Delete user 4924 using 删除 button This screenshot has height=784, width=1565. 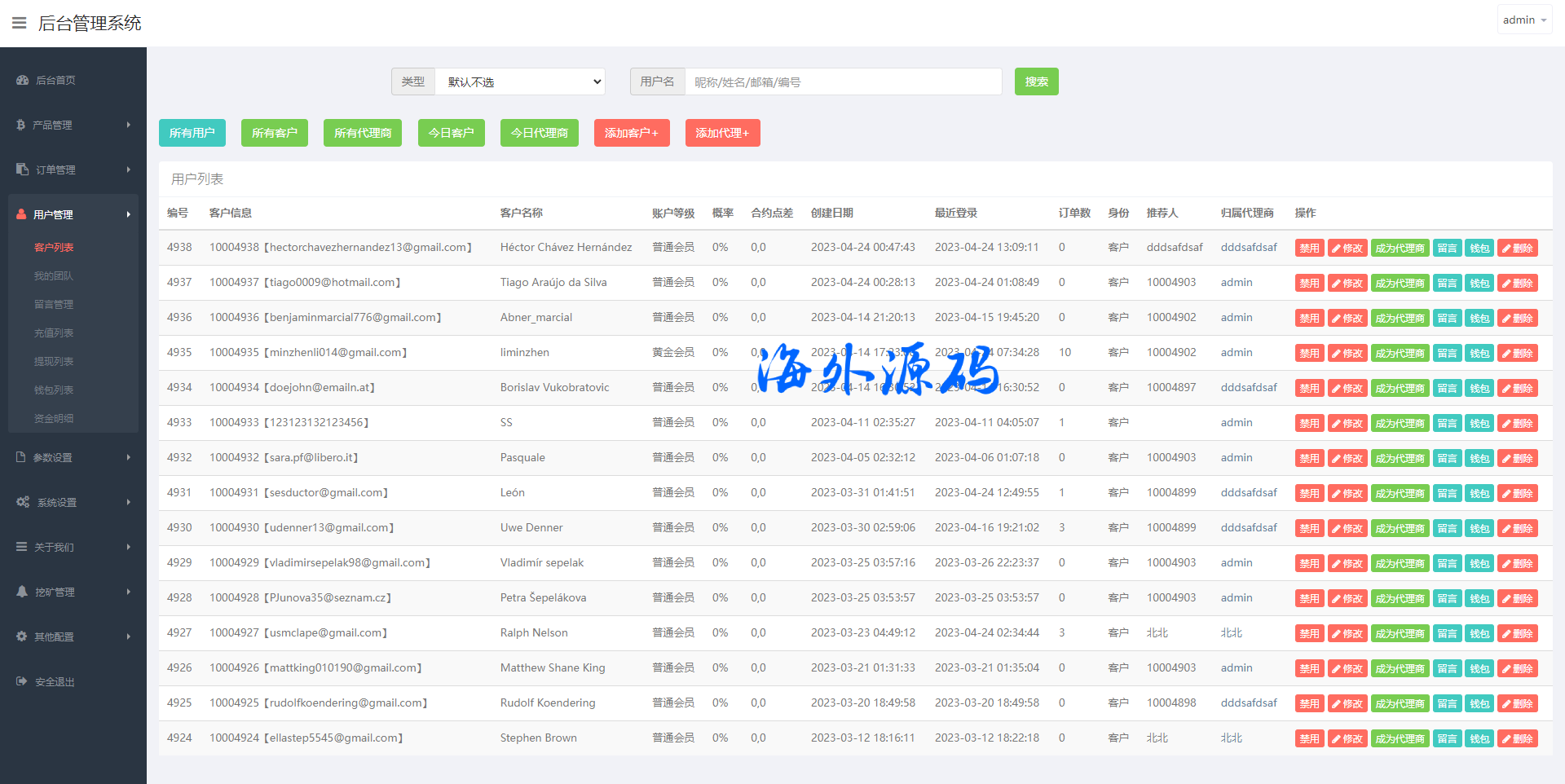coord(1517,739)
